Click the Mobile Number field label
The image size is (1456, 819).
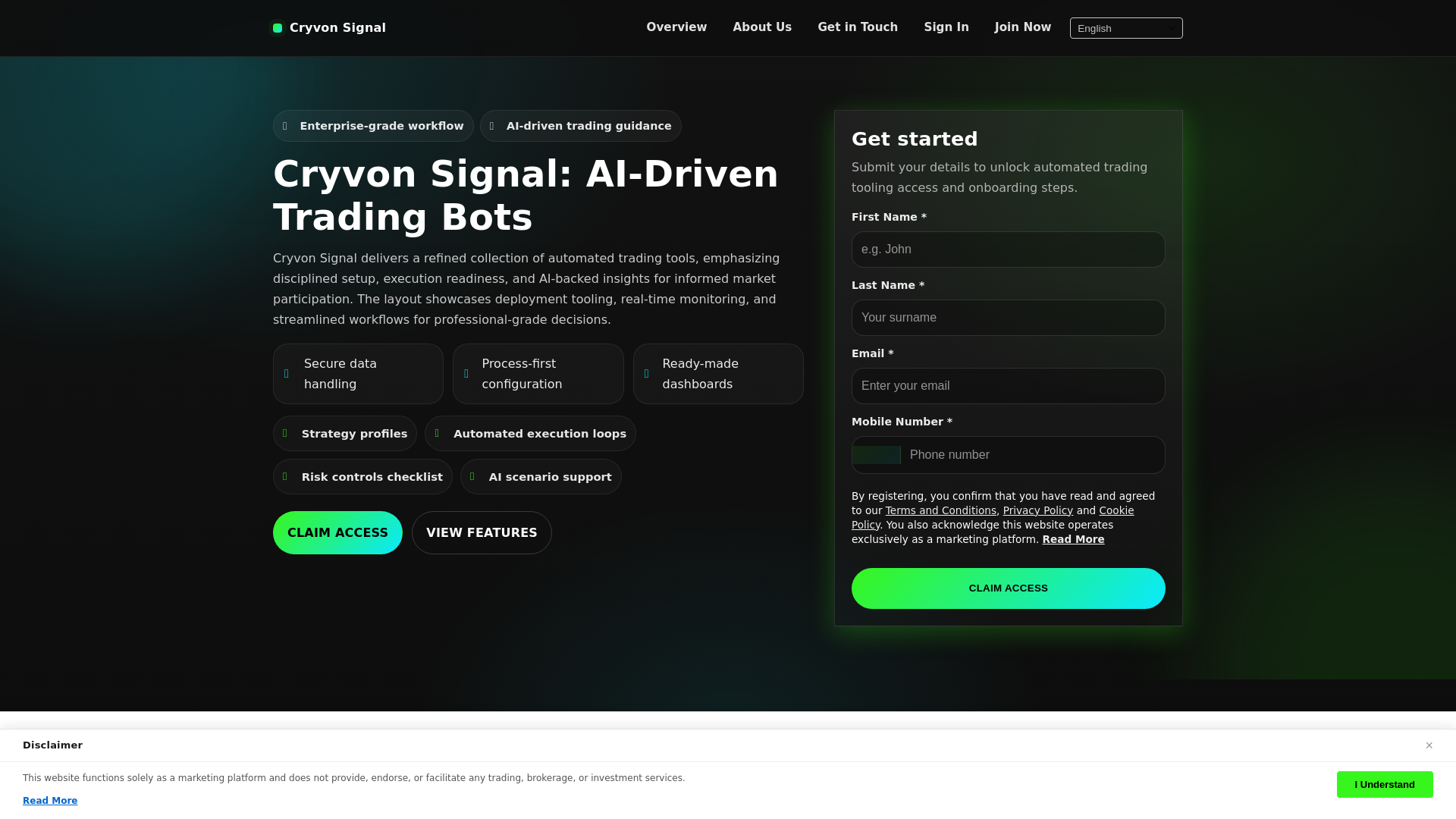(902, 422)
